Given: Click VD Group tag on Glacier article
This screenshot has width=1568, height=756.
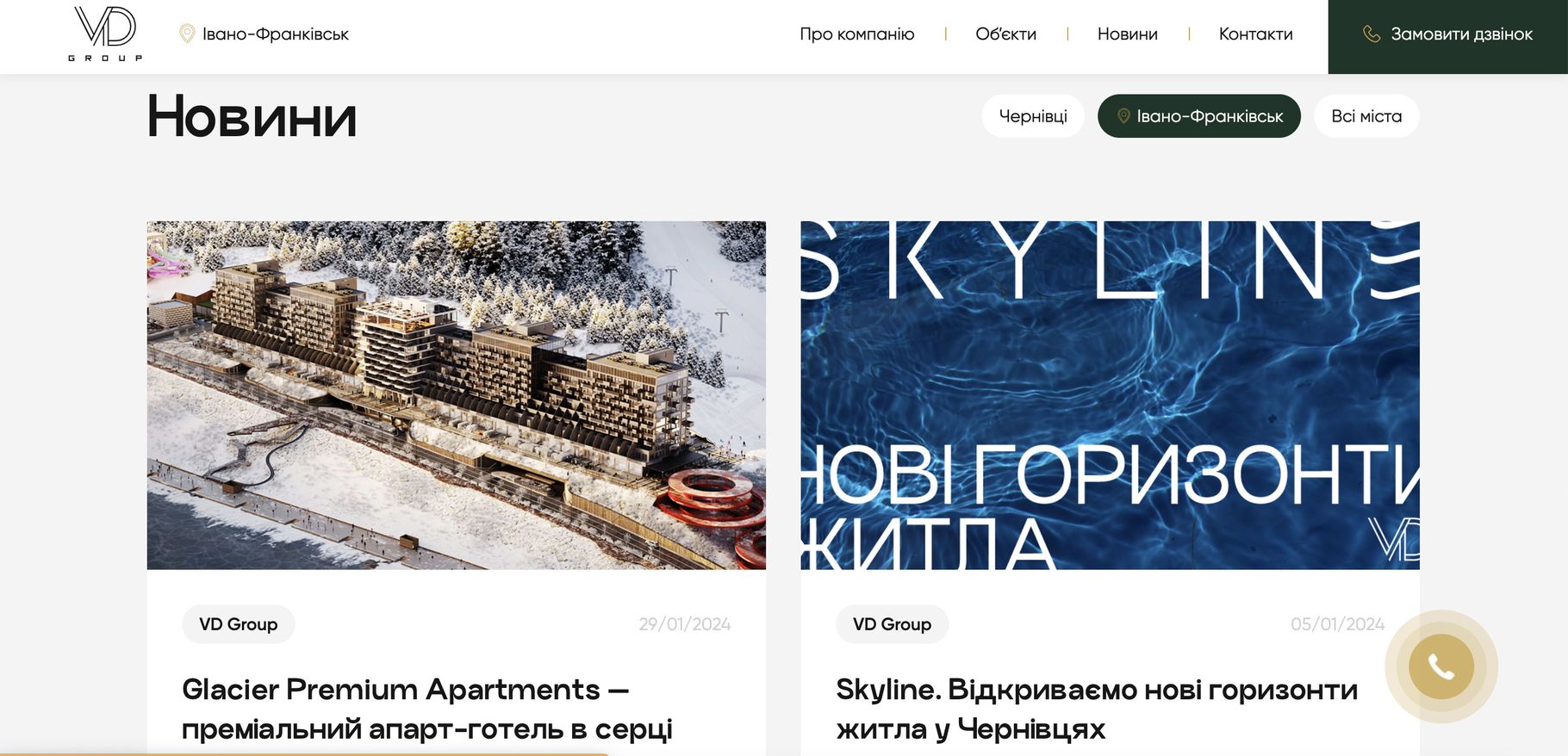Looking at the screenshot, I should tap(239, 624).
